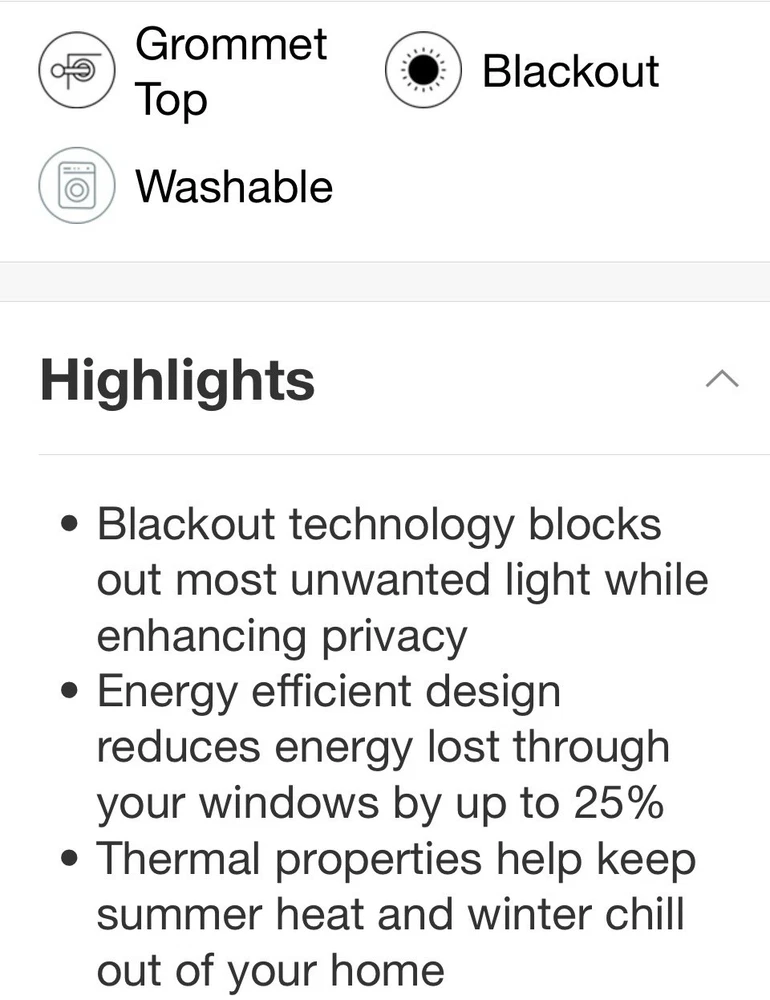The image size is (770, 1000).
Task: Select the Washable feature label
Action: click(x=234, y=187)
